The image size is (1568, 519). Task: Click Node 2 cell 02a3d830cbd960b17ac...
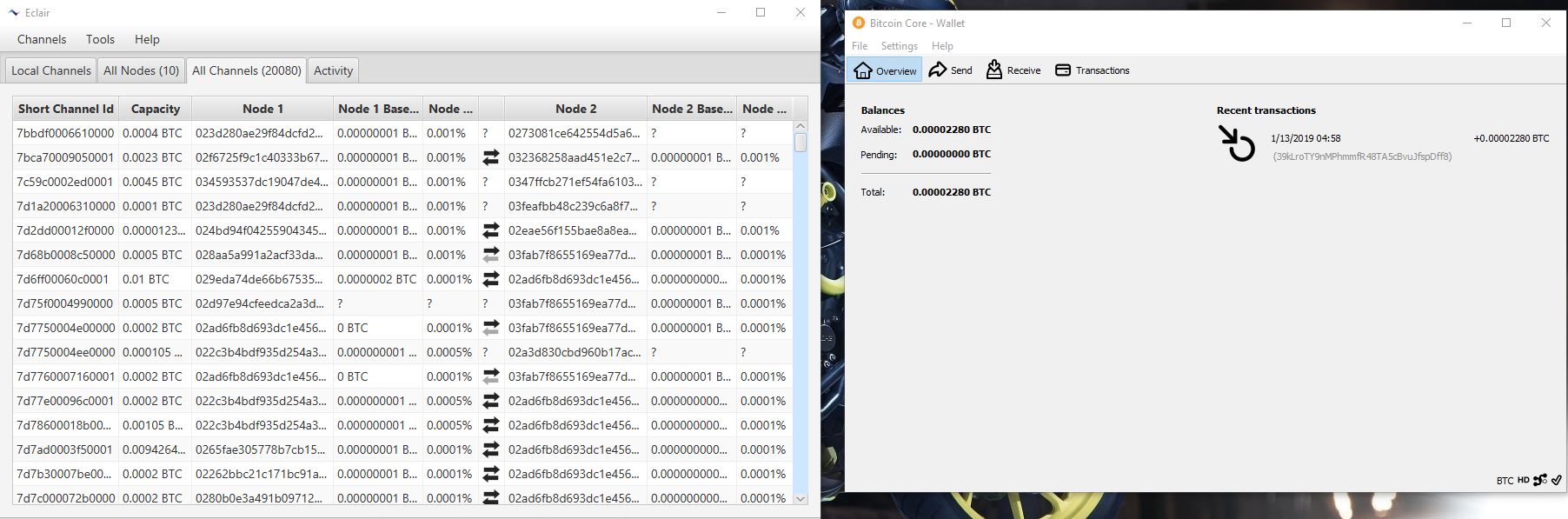[575, 352]
